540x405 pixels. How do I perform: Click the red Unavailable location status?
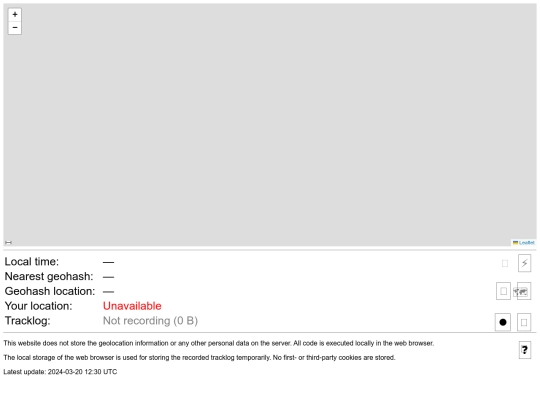pos(132,306)
